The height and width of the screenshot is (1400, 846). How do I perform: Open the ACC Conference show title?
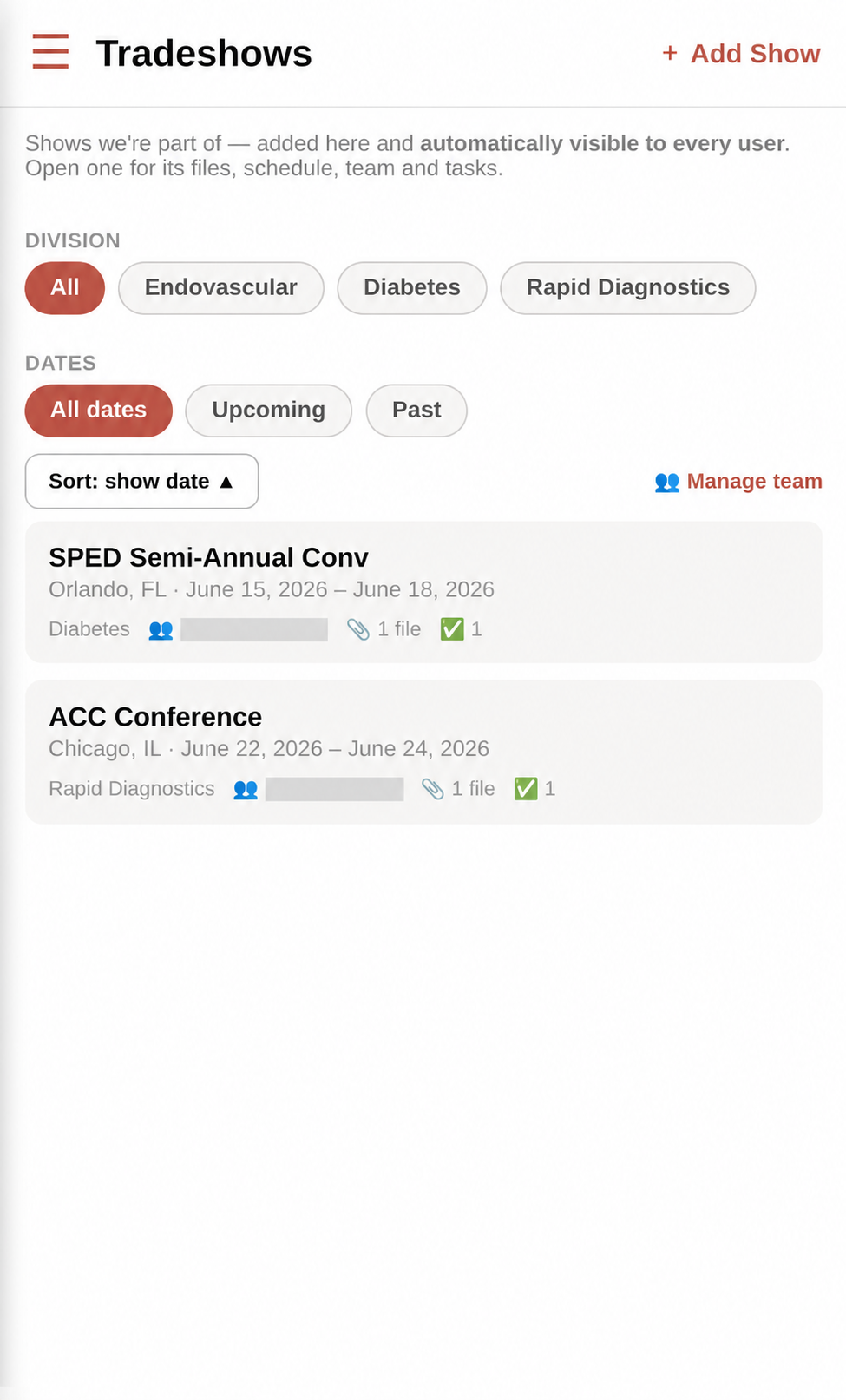coord(155,717)
